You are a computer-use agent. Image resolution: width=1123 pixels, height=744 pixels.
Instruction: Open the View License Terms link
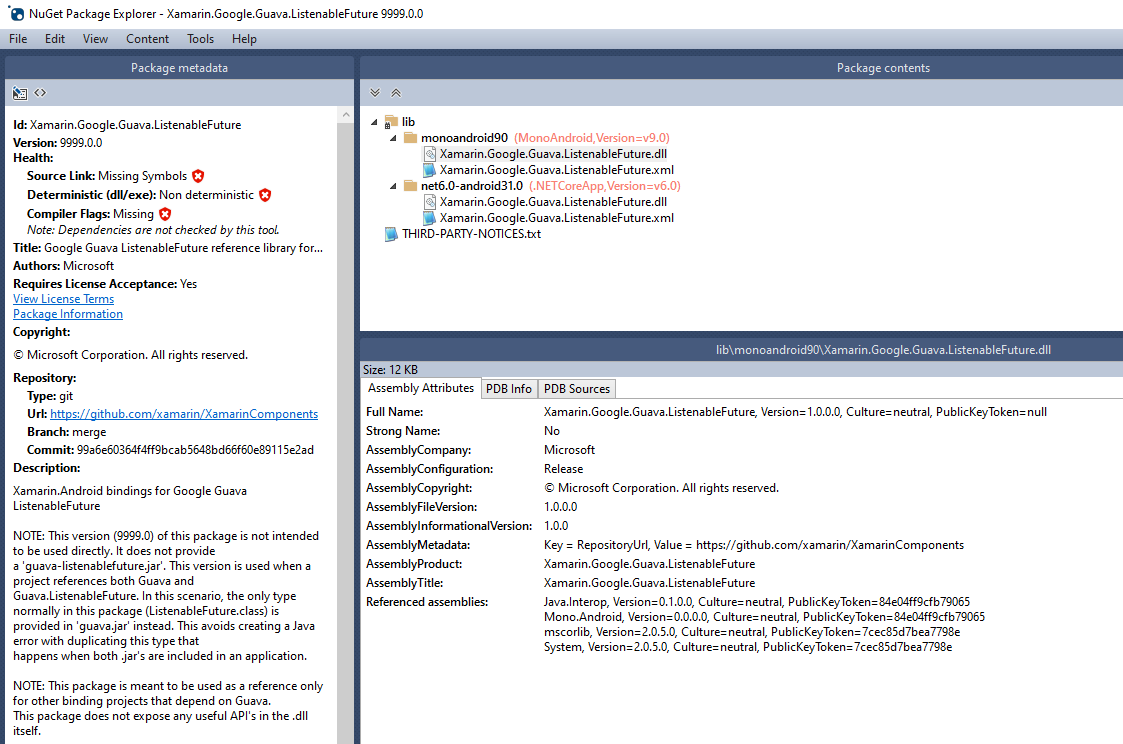(x=63, y=299)
